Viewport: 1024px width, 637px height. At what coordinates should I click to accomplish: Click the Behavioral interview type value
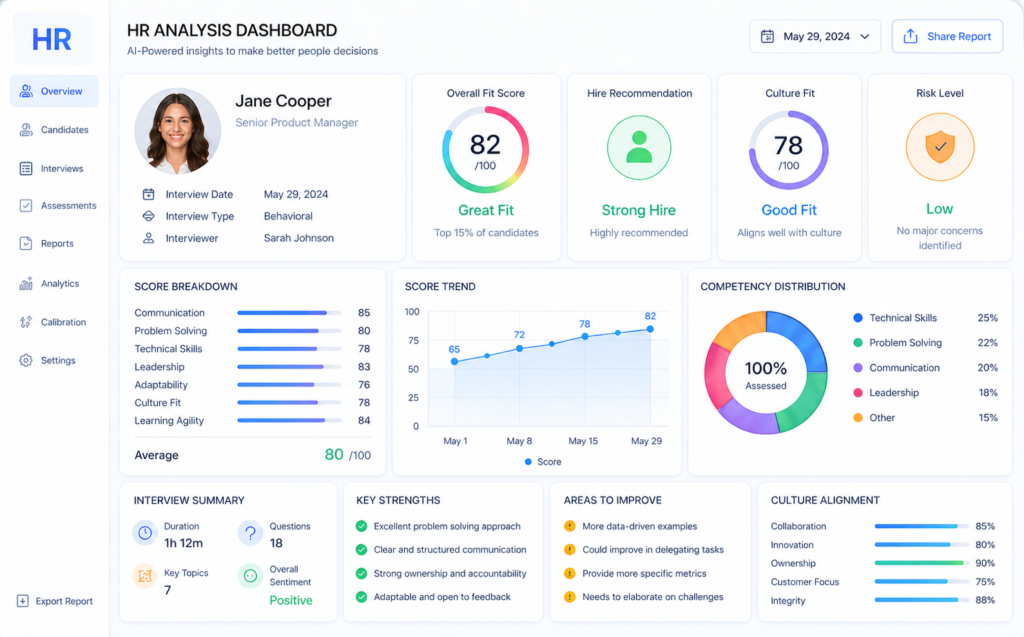click(288, 216)
